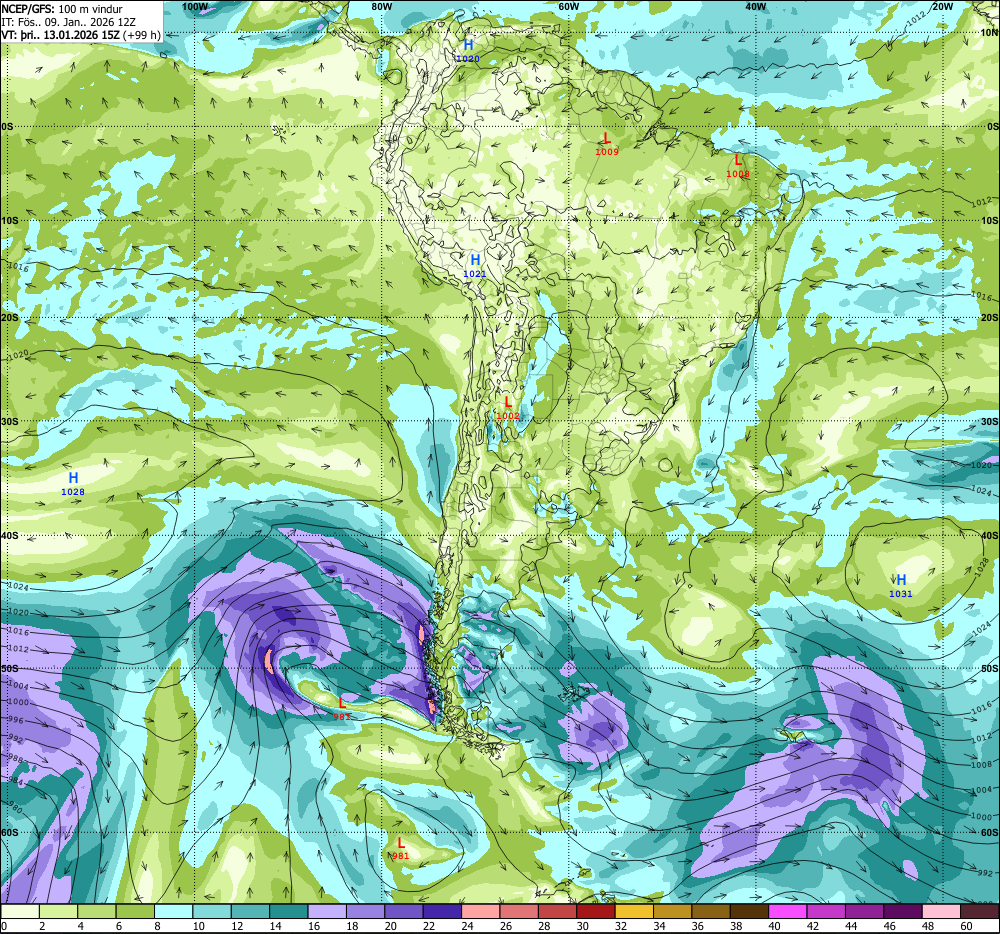Pick the pink 24–26 legend swatch
Viewport: 1000px width, 934px height.
481,911
